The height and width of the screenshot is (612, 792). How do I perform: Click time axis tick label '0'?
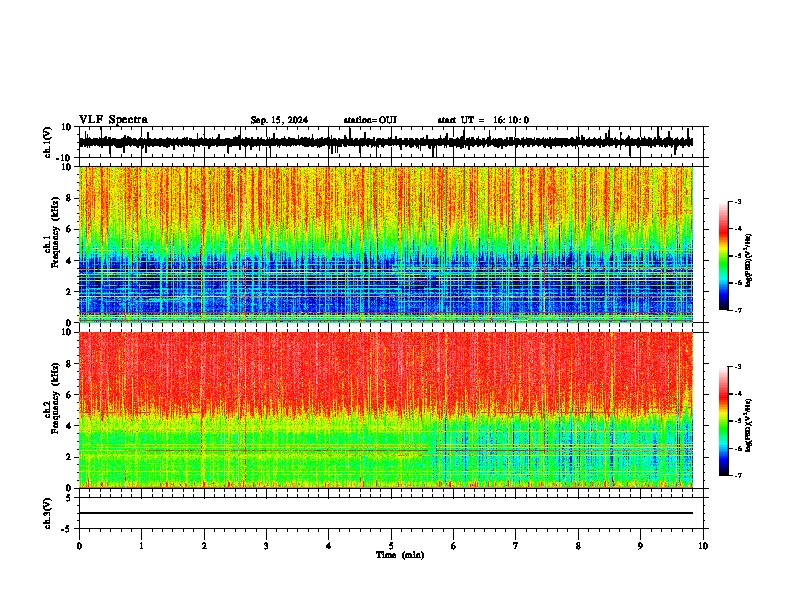point(79,546)
